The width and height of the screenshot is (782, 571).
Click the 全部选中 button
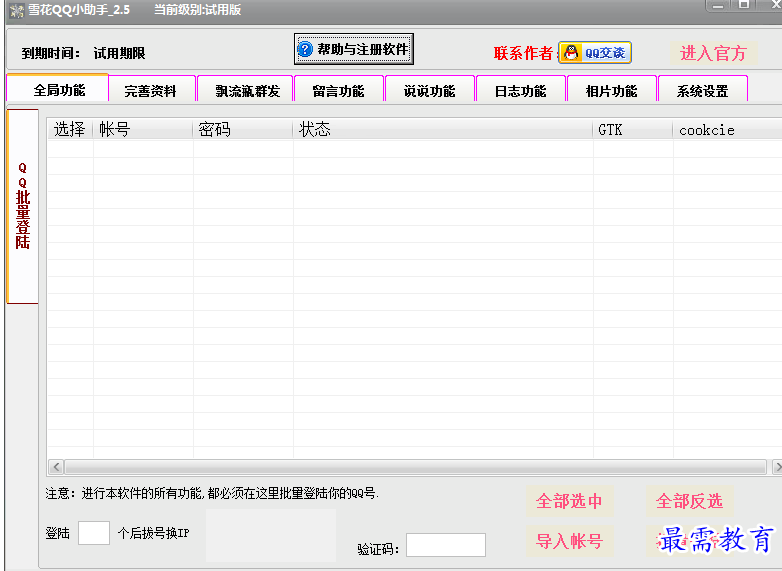(x=570, y=501)
